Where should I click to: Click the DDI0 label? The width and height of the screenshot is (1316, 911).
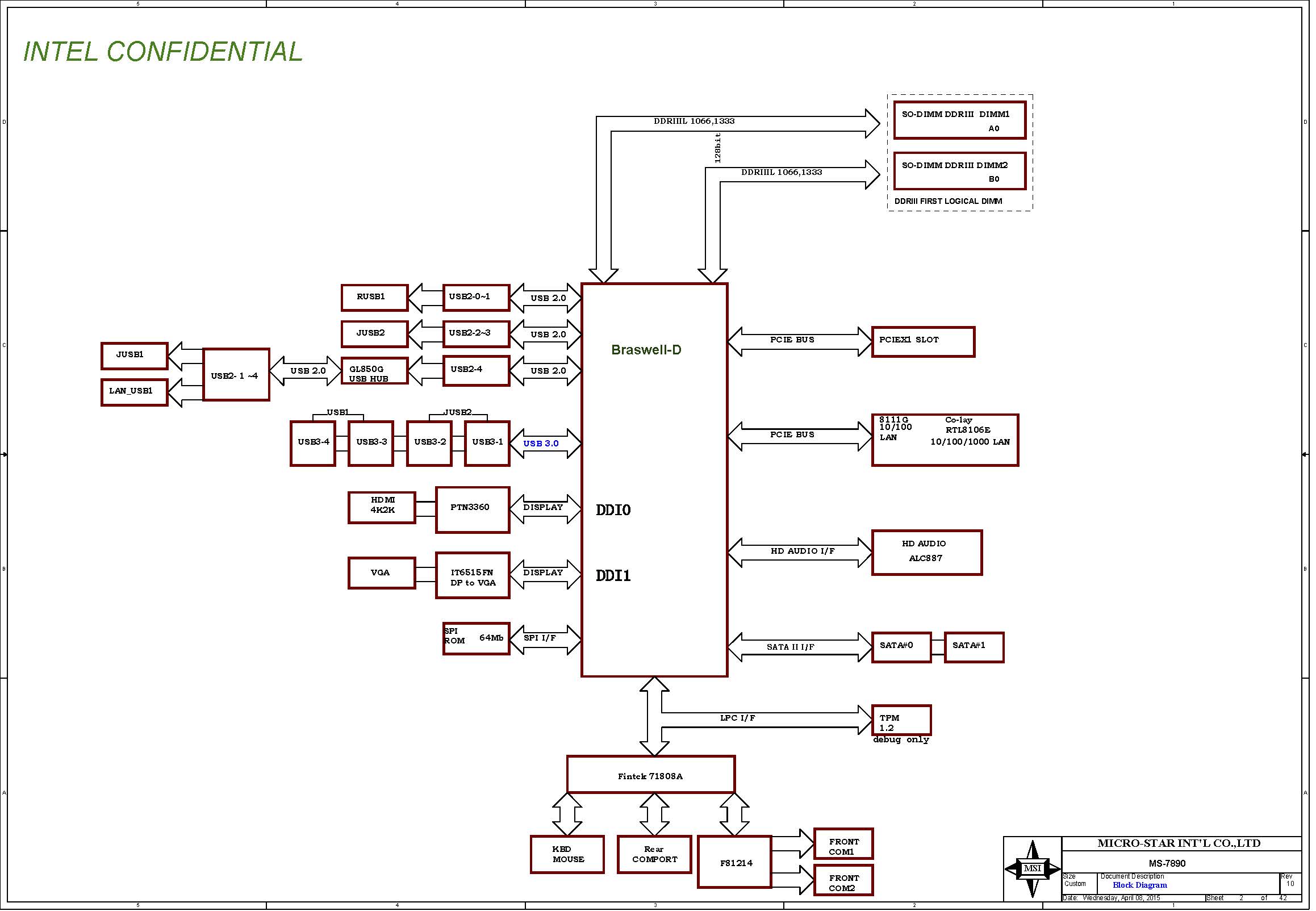613,510
